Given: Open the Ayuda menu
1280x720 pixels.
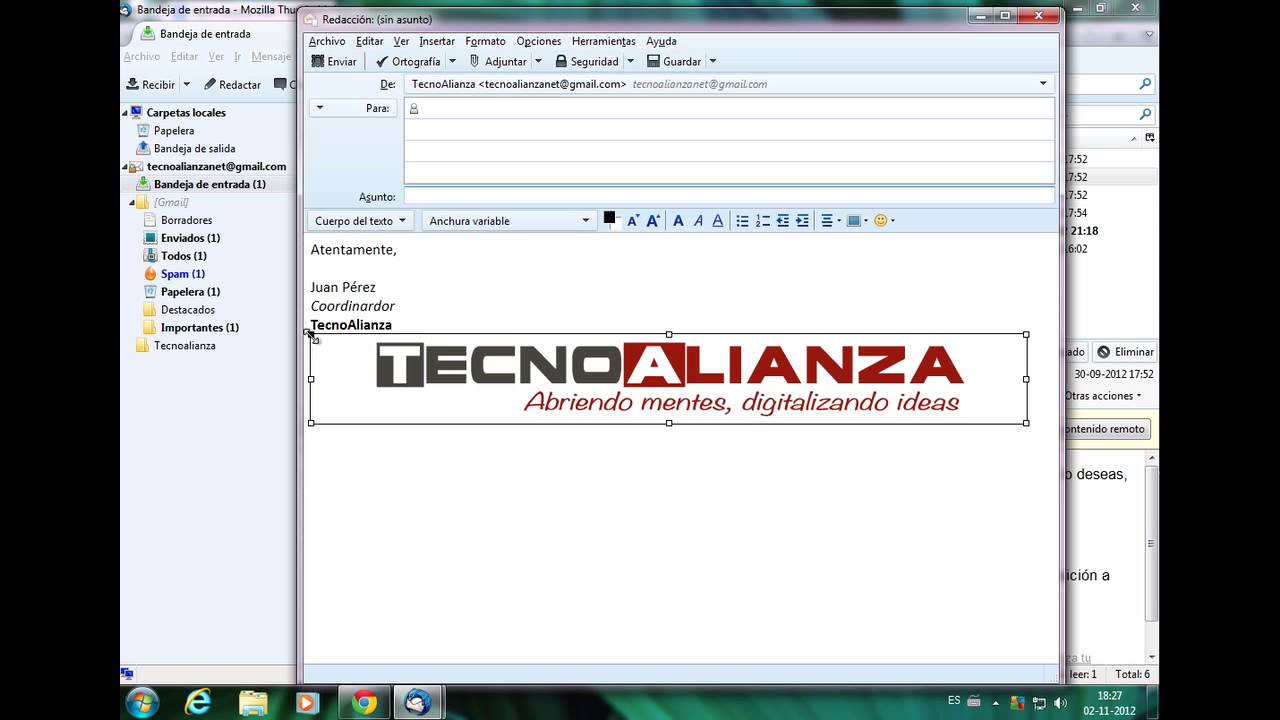Looking at the screenshot, I should [x=661, y=41].
